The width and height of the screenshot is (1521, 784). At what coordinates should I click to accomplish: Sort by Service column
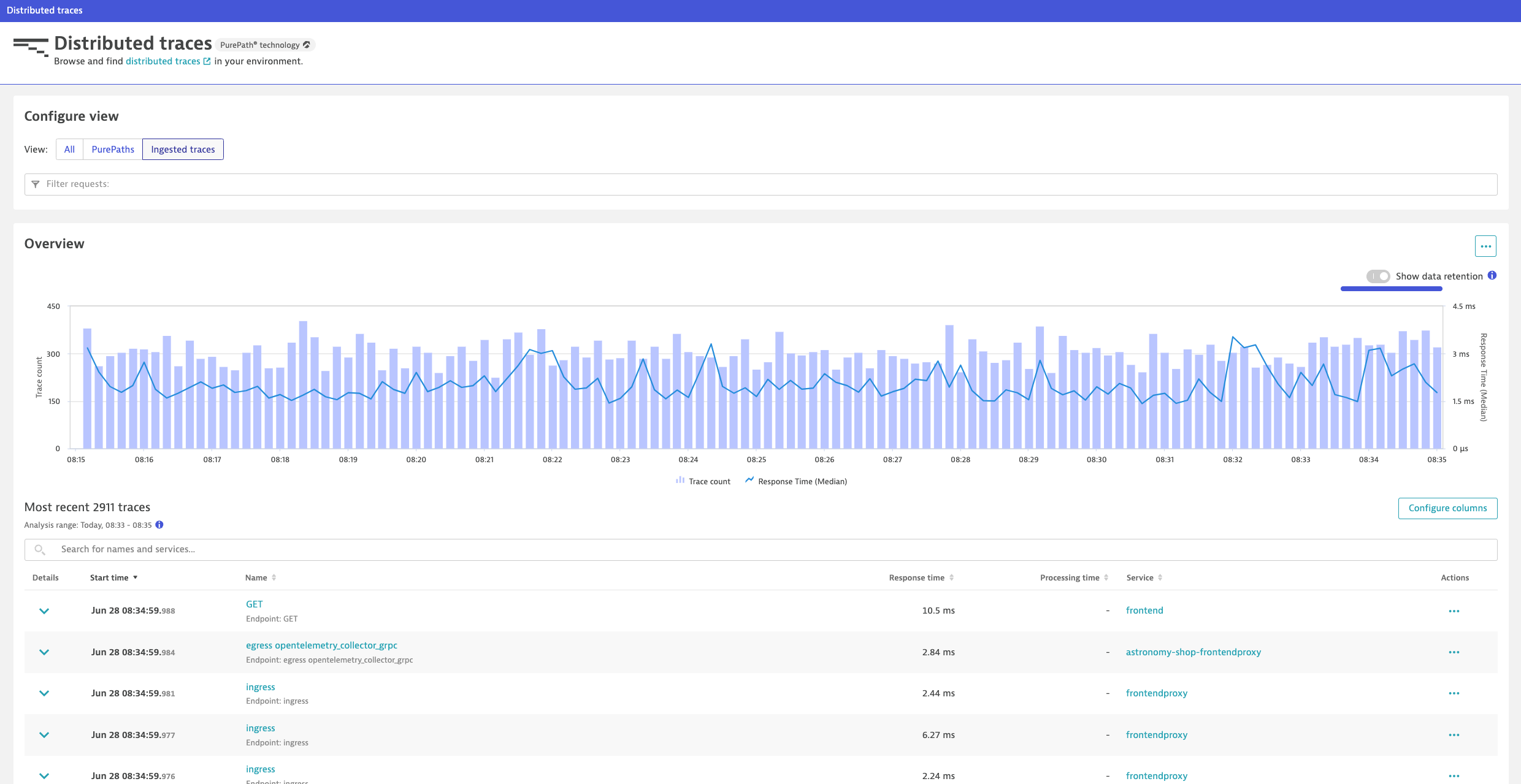tap(1144, 577)
